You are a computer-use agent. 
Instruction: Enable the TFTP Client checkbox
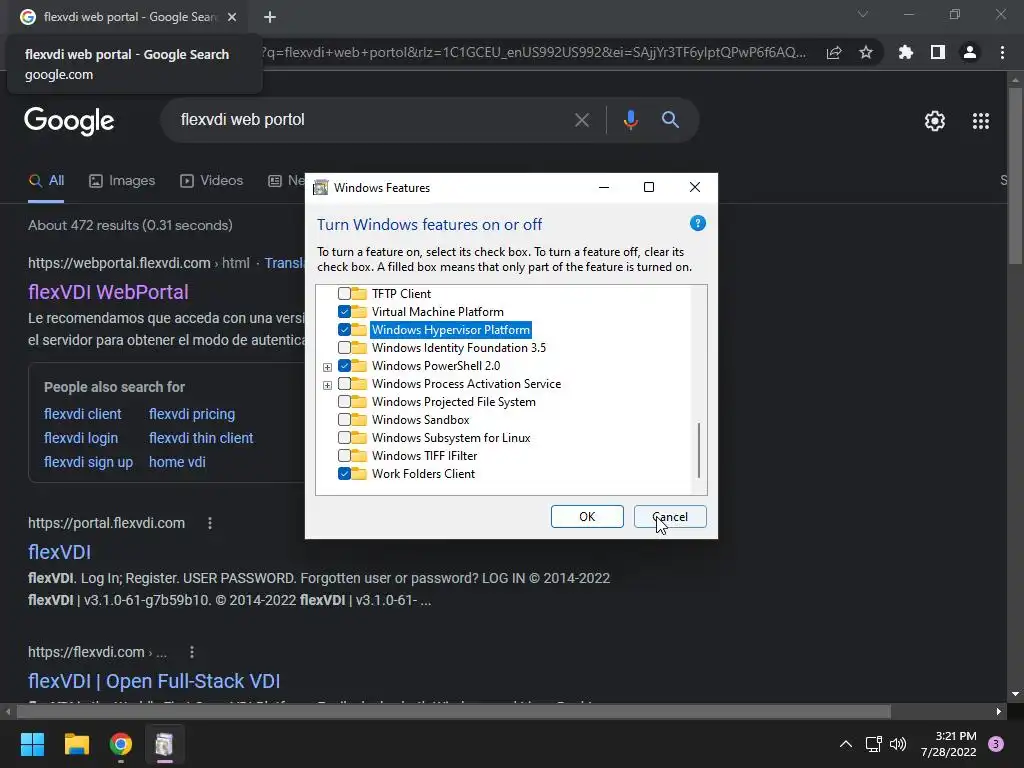(x=344, y=294)
